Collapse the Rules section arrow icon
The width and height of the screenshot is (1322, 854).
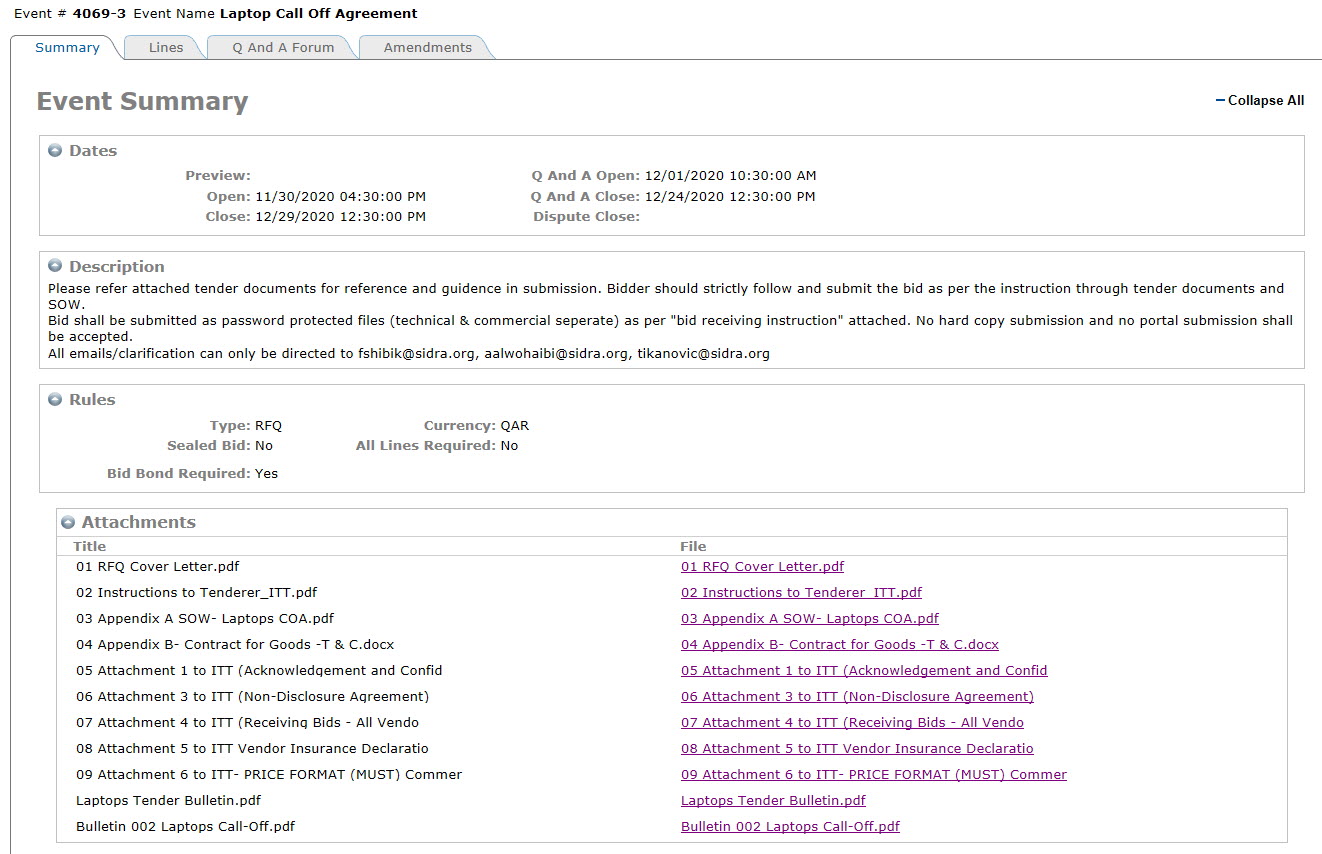click(56, 400)
